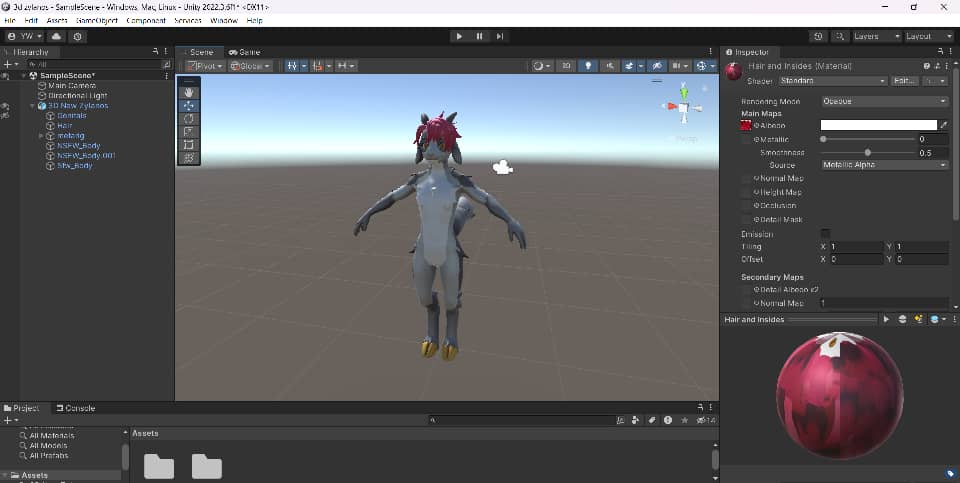
Task: Select the Rect tool in Scene toolbar
Action: pos(189,144)
